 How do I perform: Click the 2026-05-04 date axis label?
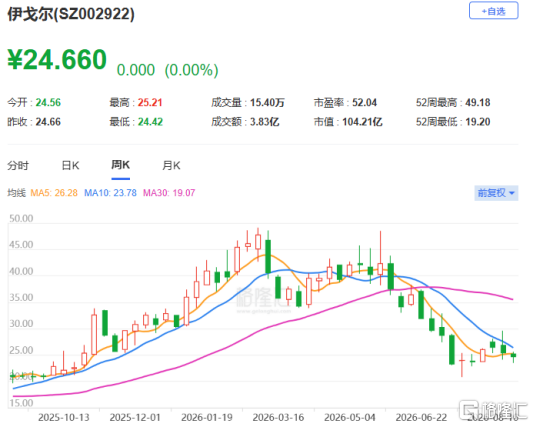pyautogui.click(x=350, y=417)
